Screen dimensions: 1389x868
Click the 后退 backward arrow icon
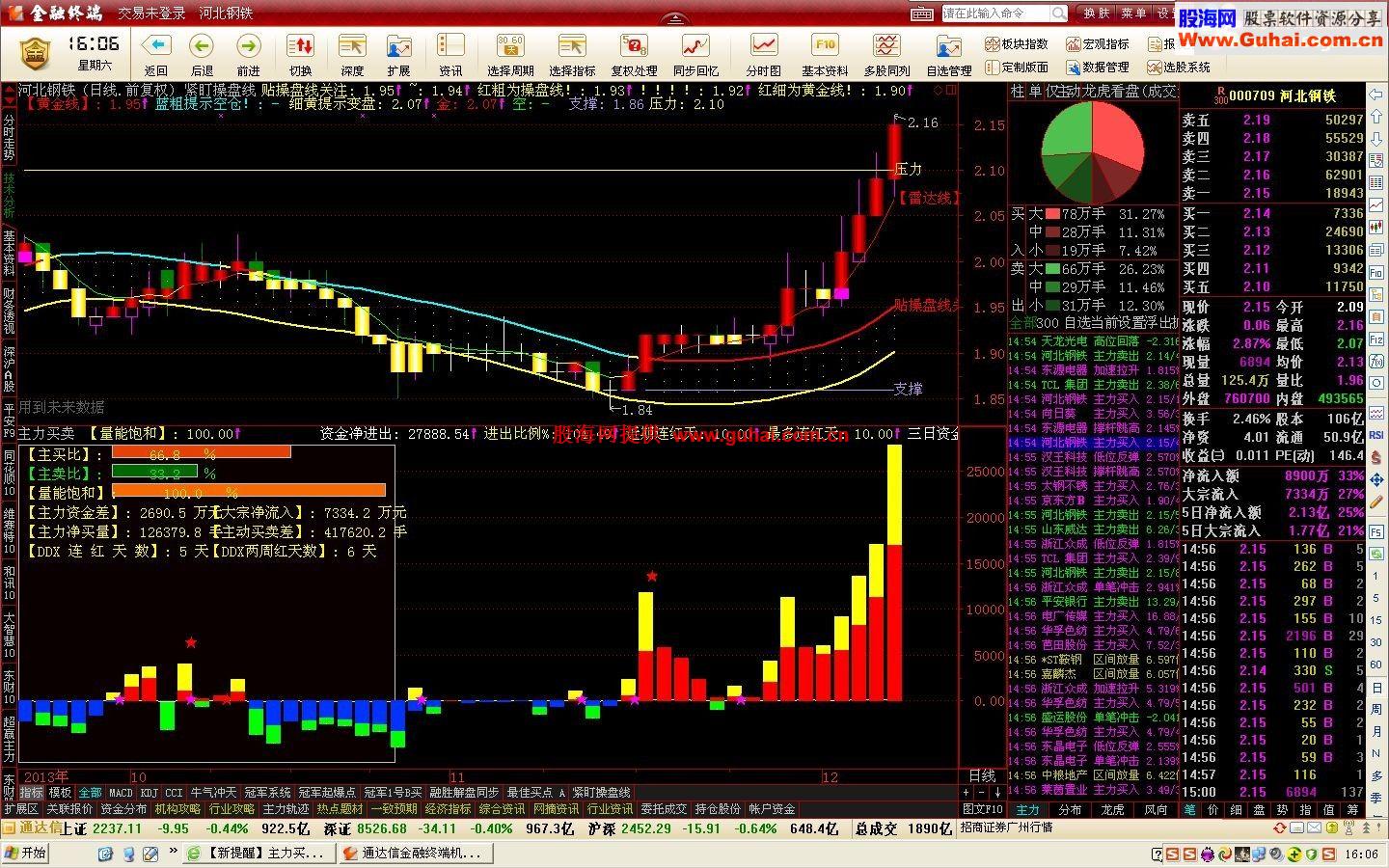[x=202, y=48]
